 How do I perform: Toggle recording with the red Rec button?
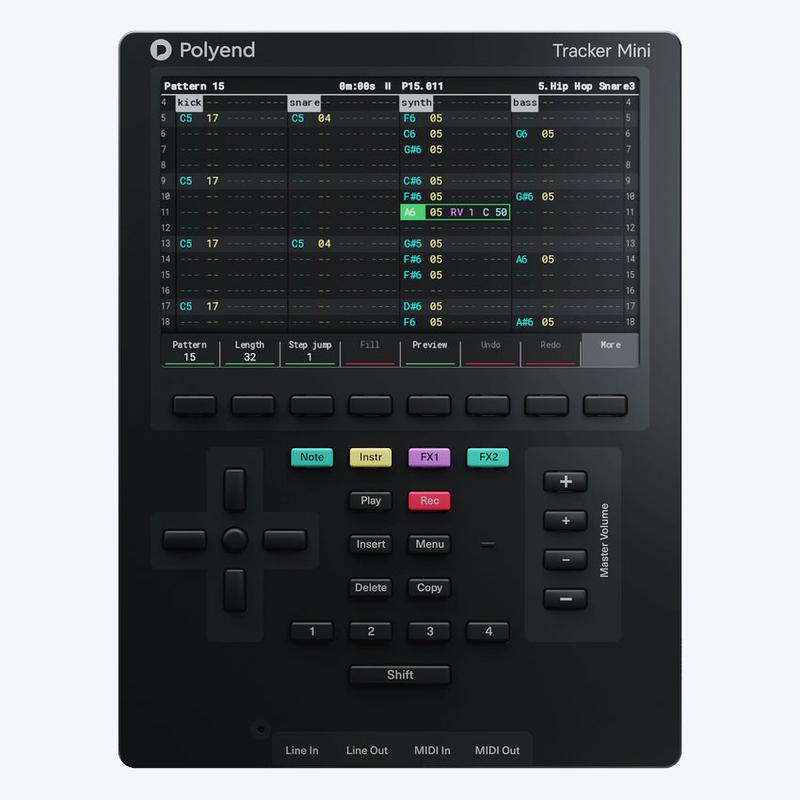tap(429, 501)
